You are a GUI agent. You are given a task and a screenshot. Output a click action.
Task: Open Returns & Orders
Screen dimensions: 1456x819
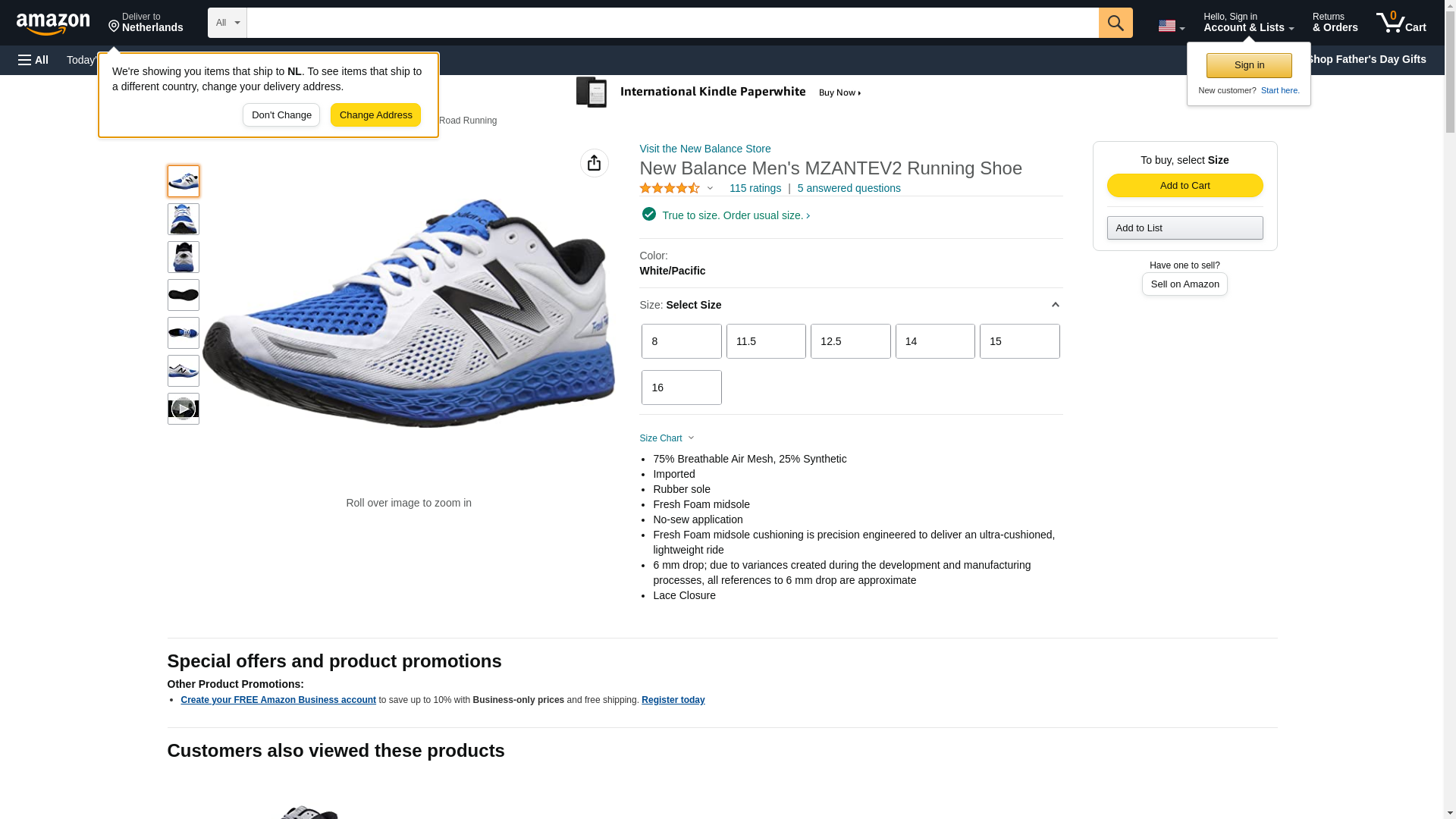click(x=1335, y=23)
